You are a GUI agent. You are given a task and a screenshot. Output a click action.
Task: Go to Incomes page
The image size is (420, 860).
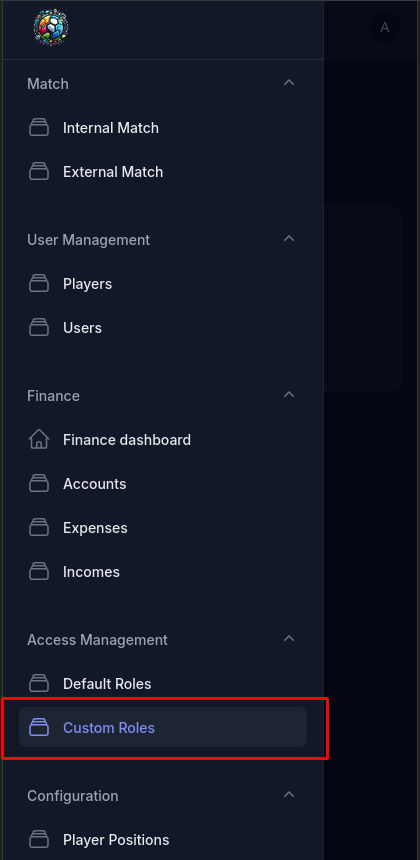(x=163, y=572)
